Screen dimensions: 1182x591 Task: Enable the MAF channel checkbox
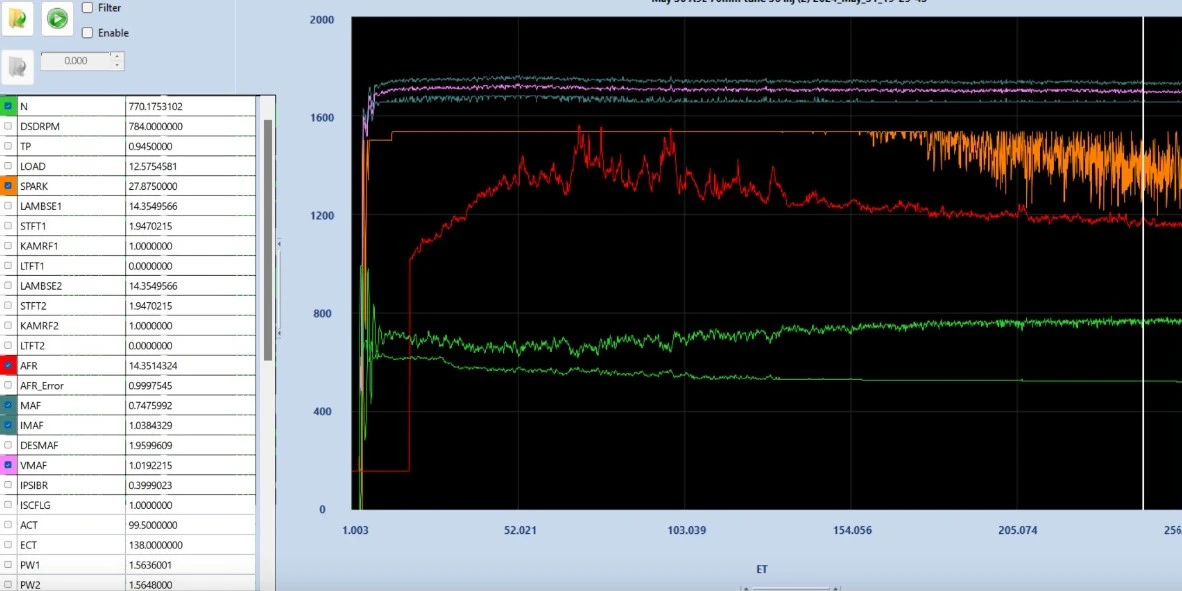[8, 406]
